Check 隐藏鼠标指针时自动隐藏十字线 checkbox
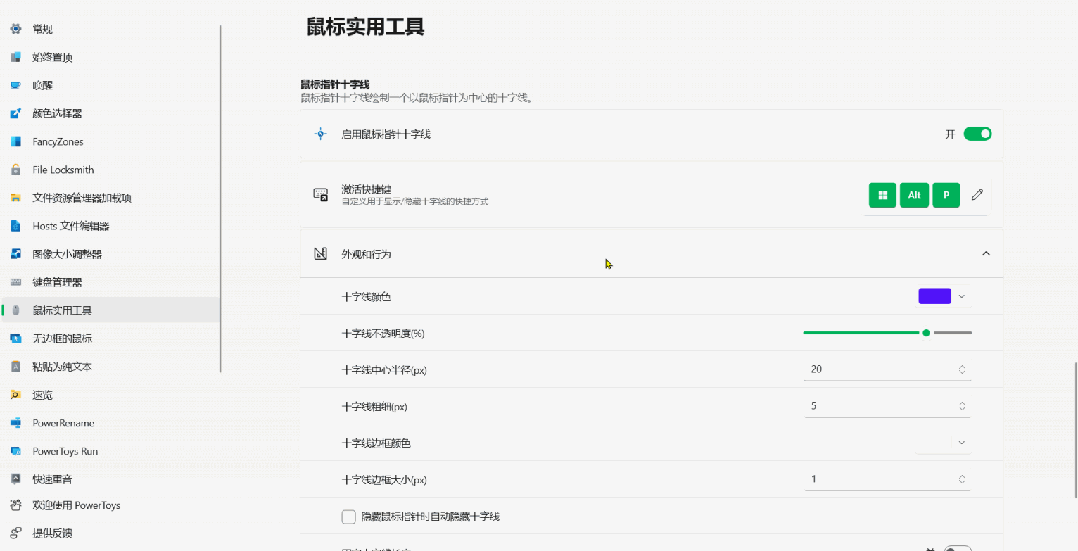1078x551 pixels. point(349,517)
